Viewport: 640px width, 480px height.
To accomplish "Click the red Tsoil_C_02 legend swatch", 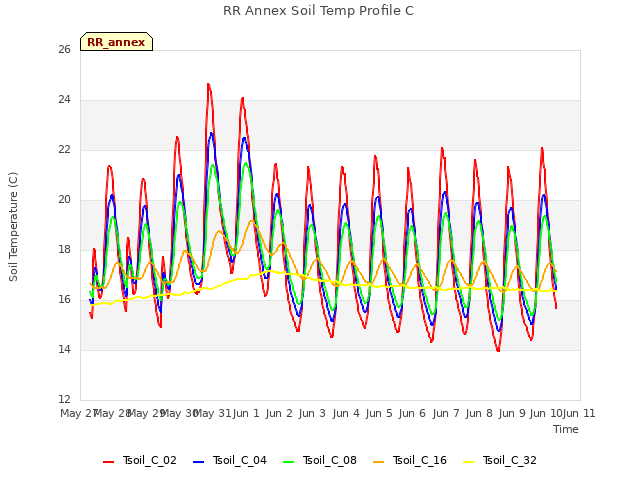I will pos(109,462).
